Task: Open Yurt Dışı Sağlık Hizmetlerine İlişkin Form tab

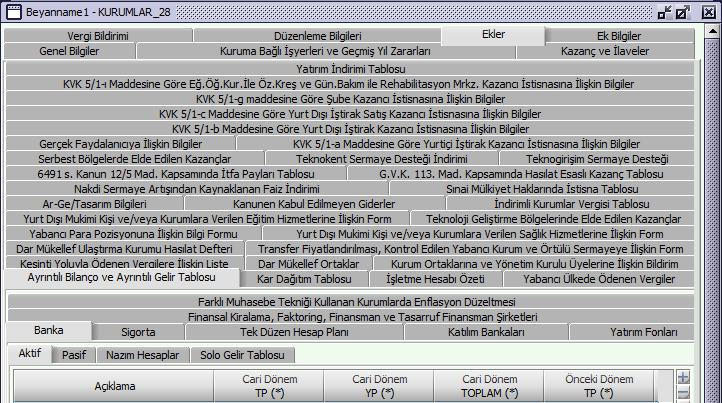Action: point(479,234)
